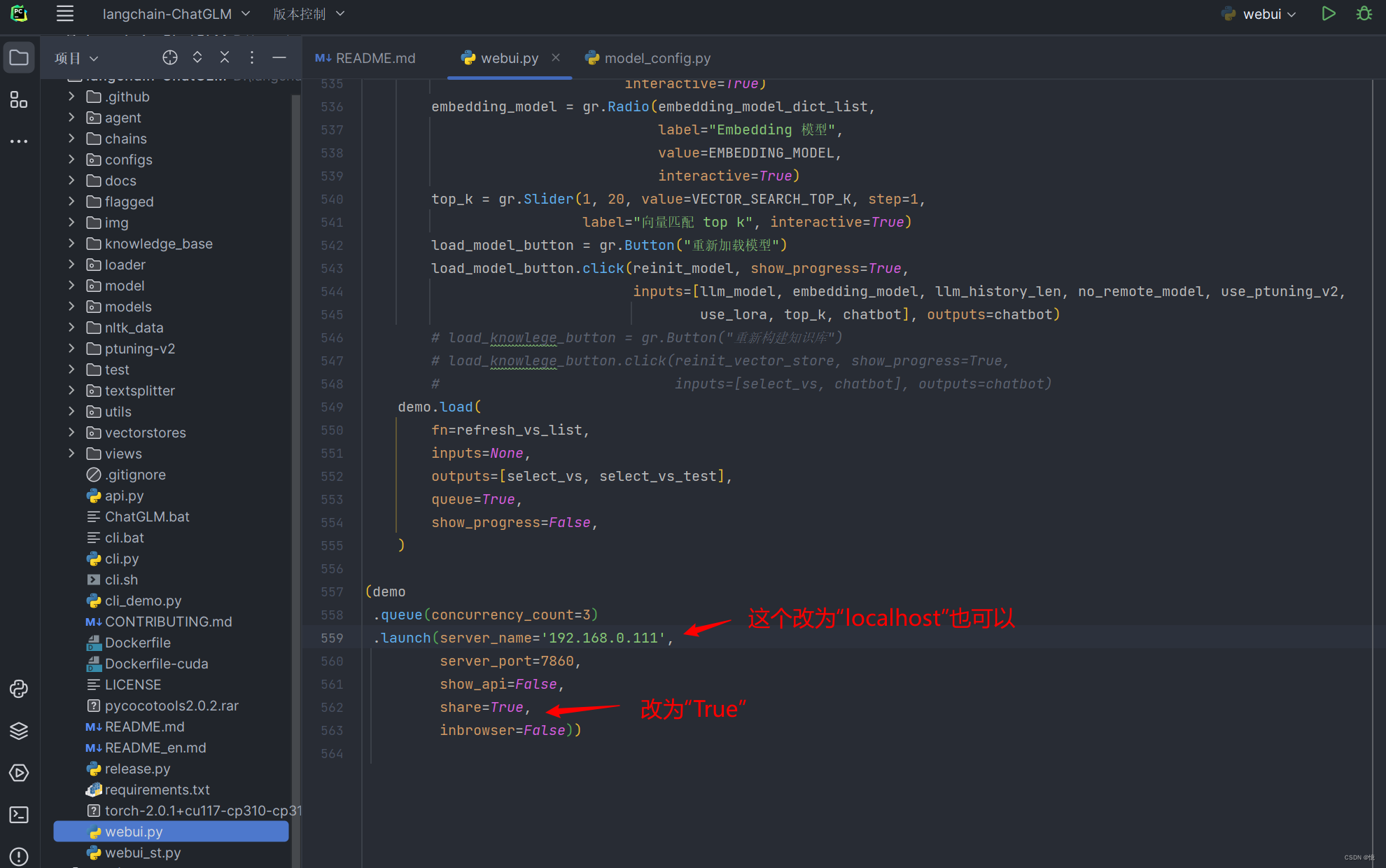Expand the nltk_data folder
This screenshot has width=1386, height=868.
pyautogui.click(x=71, y=328)
